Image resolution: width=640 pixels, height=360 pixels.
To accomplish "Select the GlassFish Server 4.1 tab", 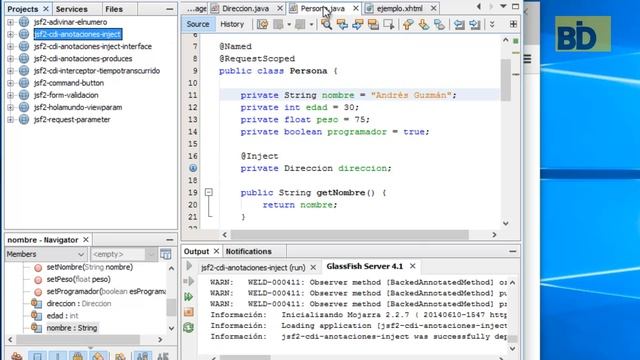I will pyautogui.click(x=364, y=267).
